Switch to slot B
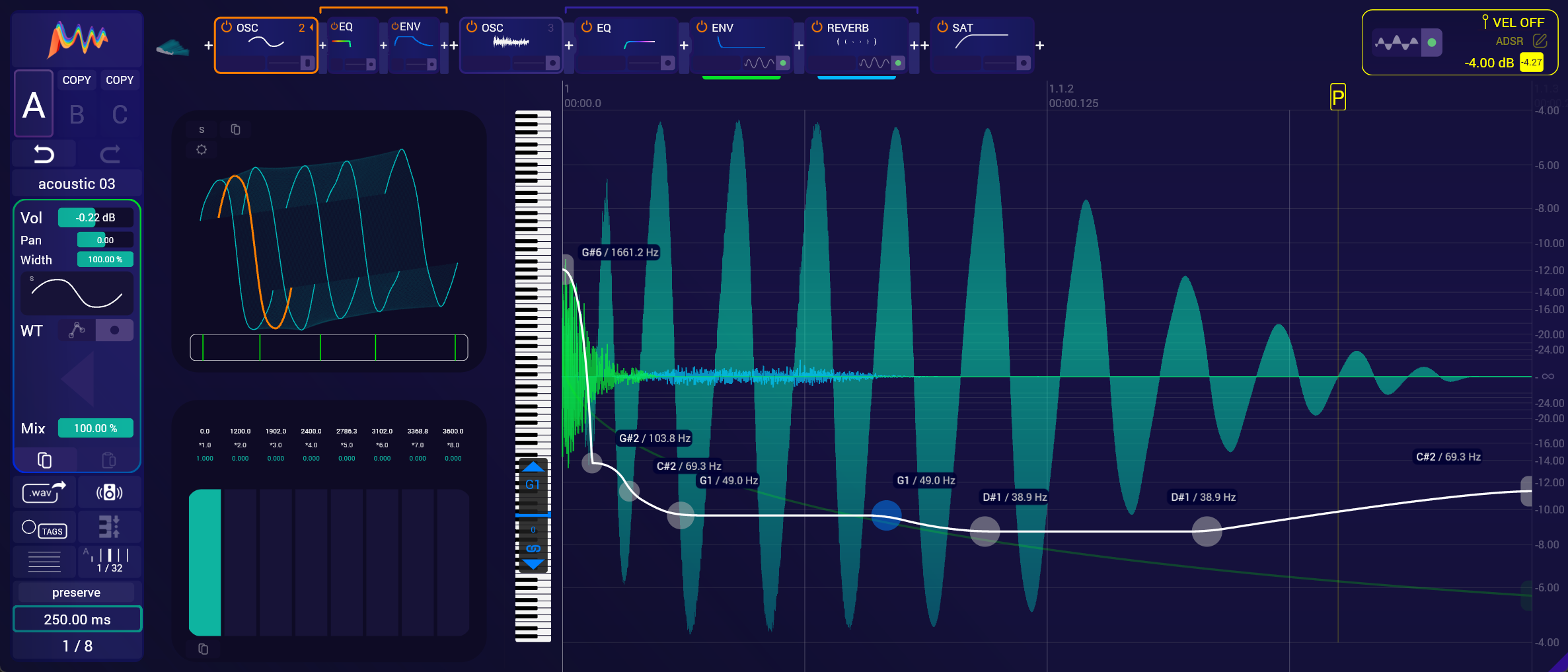1568x672 pixels. pos(77,115)
